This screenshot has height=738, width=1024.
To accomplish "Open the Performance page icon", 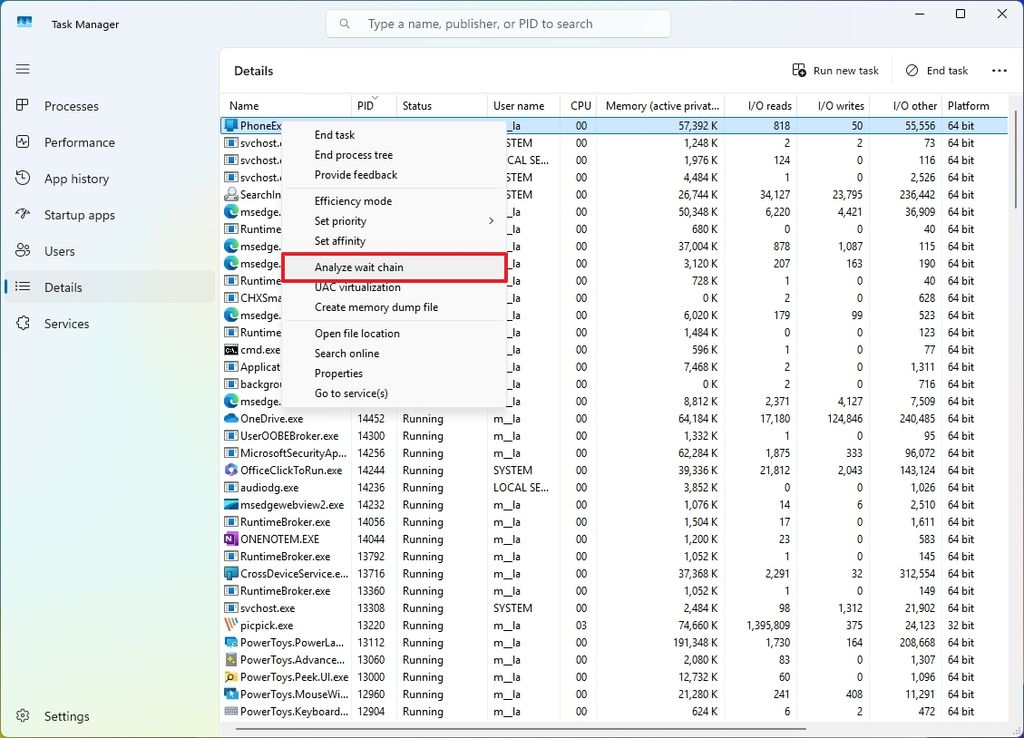I will [23, 142].
